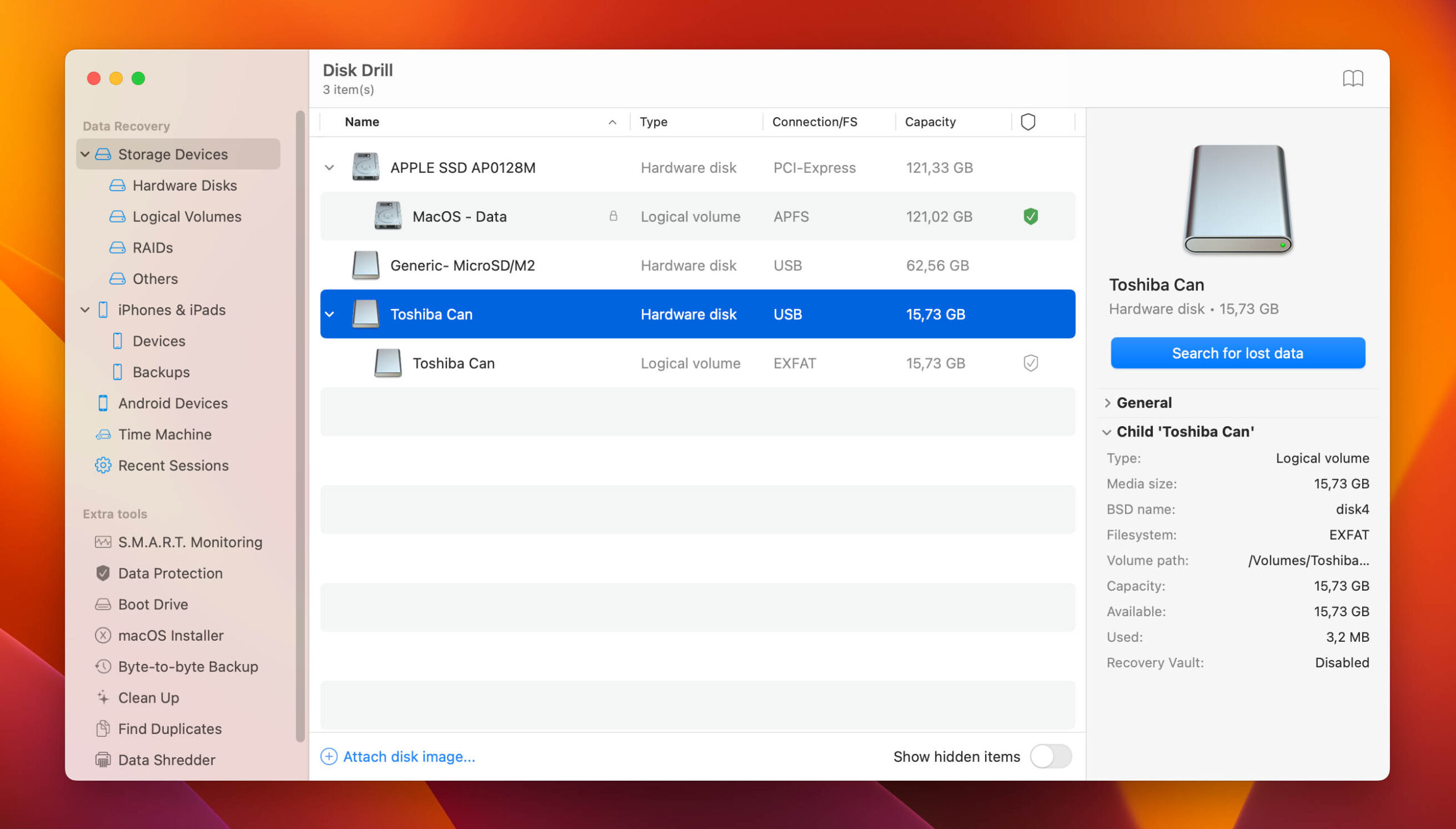Viewport: 1456px width, 829px height.
Task: Click the Hardware Disks sidebar icon
Action: [117, 185]
